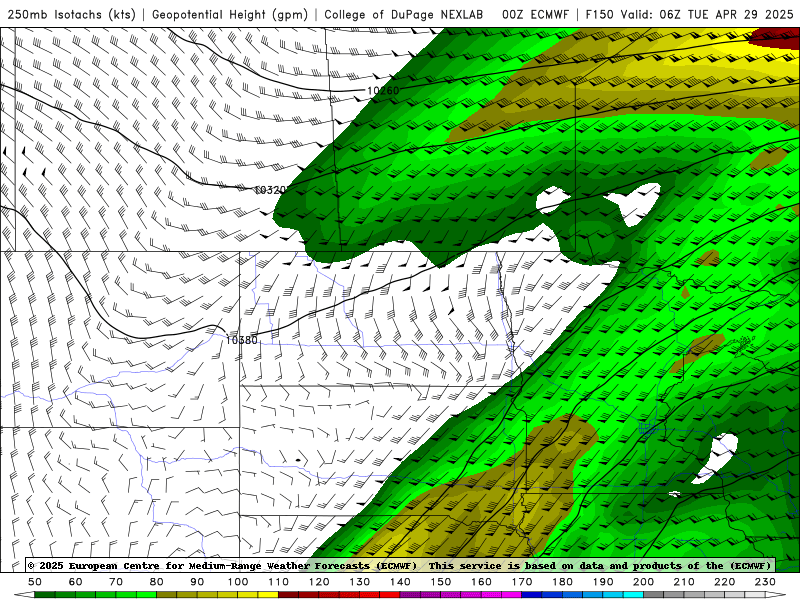Click the "70" value on the color scale
This screenshot has width=800, height=600.
(116, 582)
